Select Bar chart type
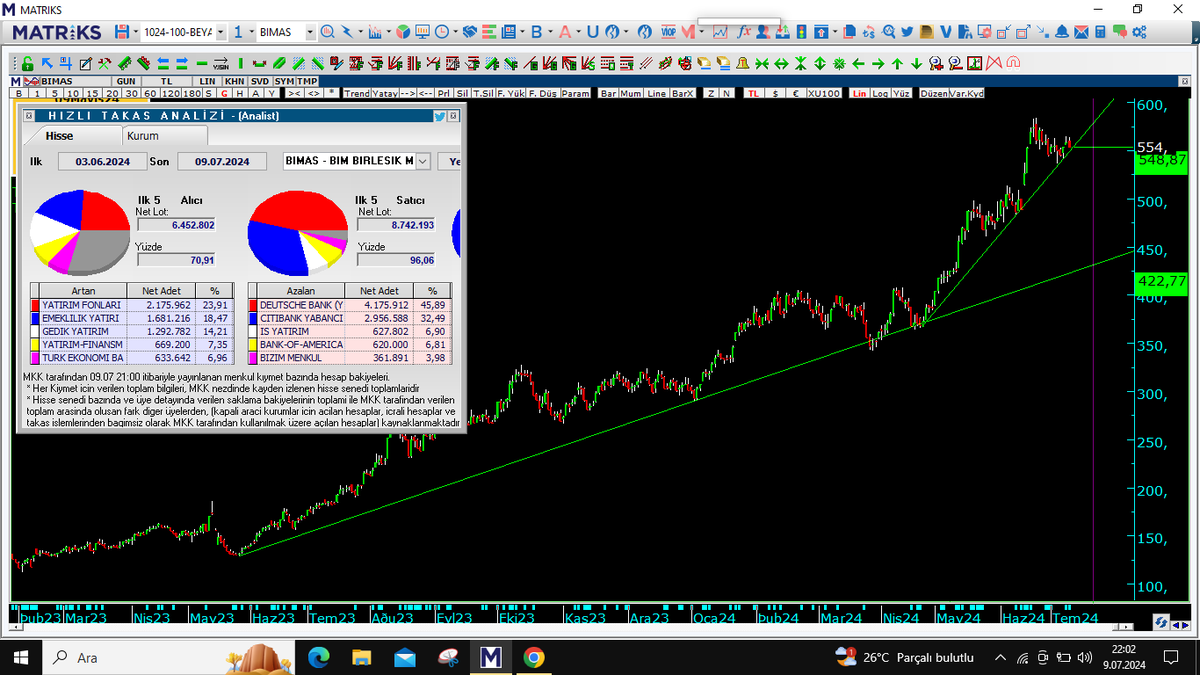 pos(609,93)
